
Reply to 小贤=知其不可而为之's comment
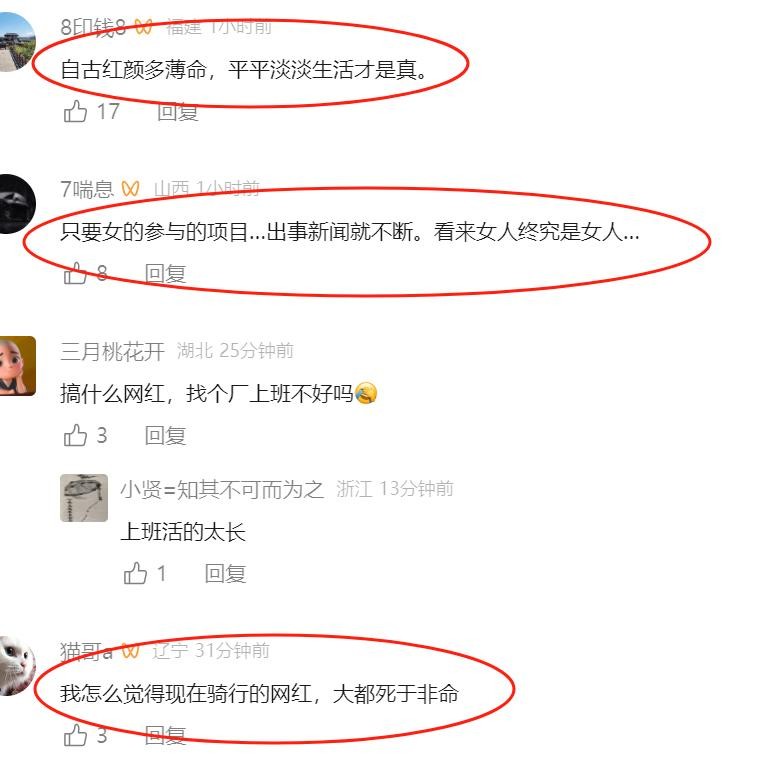click(225, 574)
